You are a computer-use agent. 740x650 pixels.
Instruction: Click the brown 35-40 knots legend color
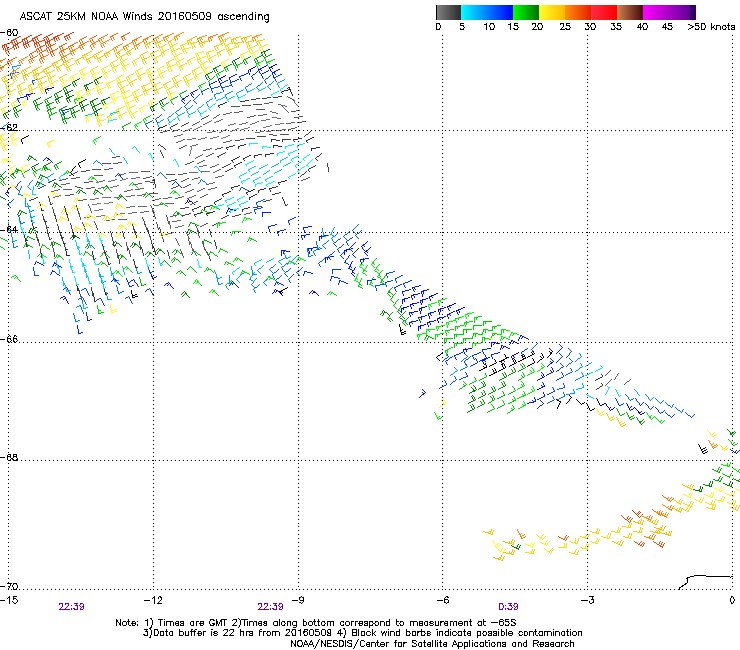630,12
